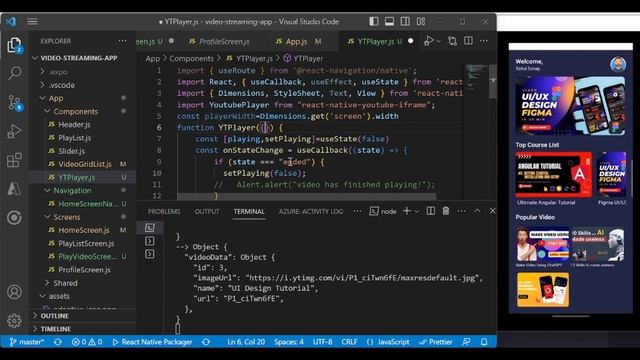Toggle the secondary side bar layout icon
The width and height of the screenshot is (640, 360).
point(405,22)
